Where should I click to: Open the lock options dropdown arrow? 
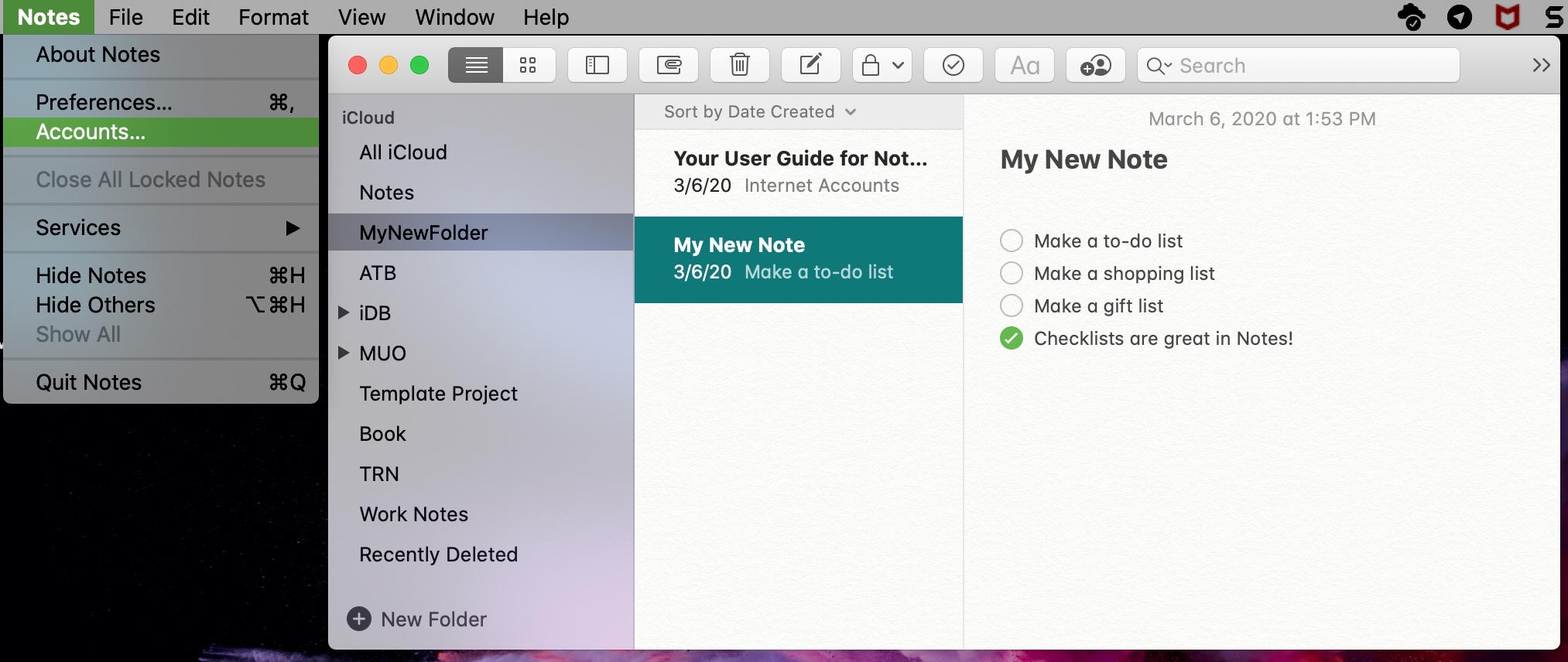(898, 66)
